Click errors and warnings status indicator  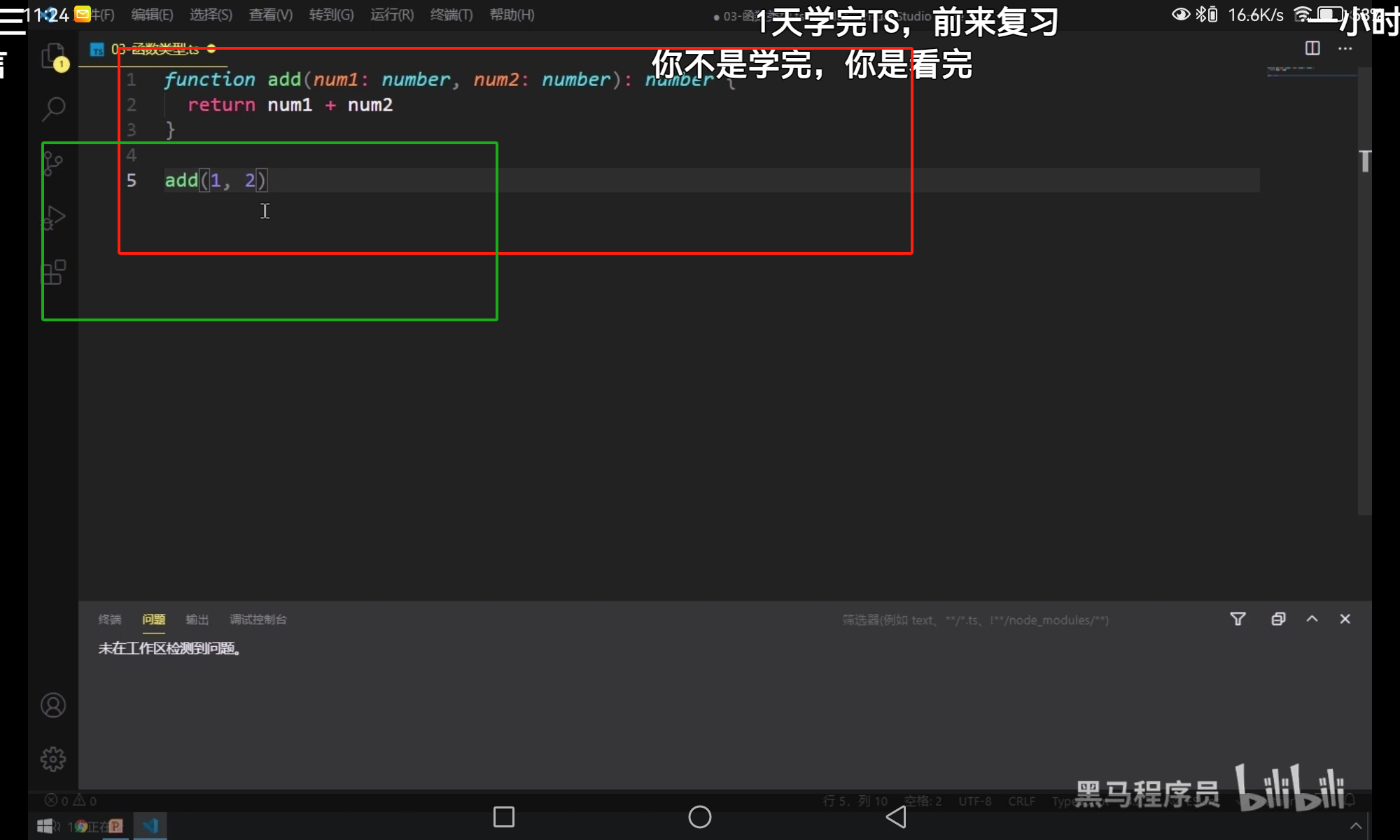pyautogui.click(x=71, y=800)
